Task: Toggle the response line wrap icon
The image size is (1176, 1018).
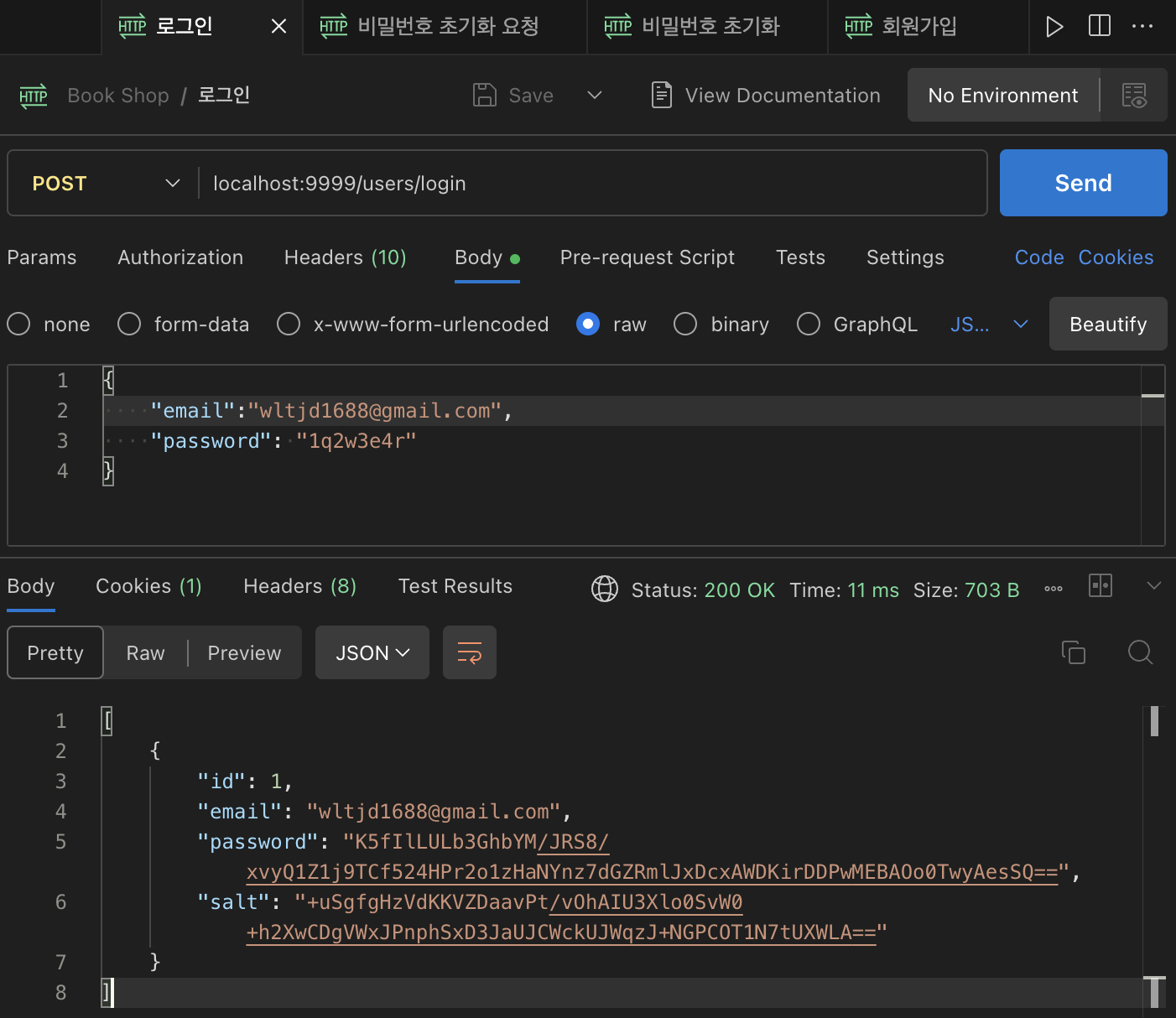Action: point(470,652)
